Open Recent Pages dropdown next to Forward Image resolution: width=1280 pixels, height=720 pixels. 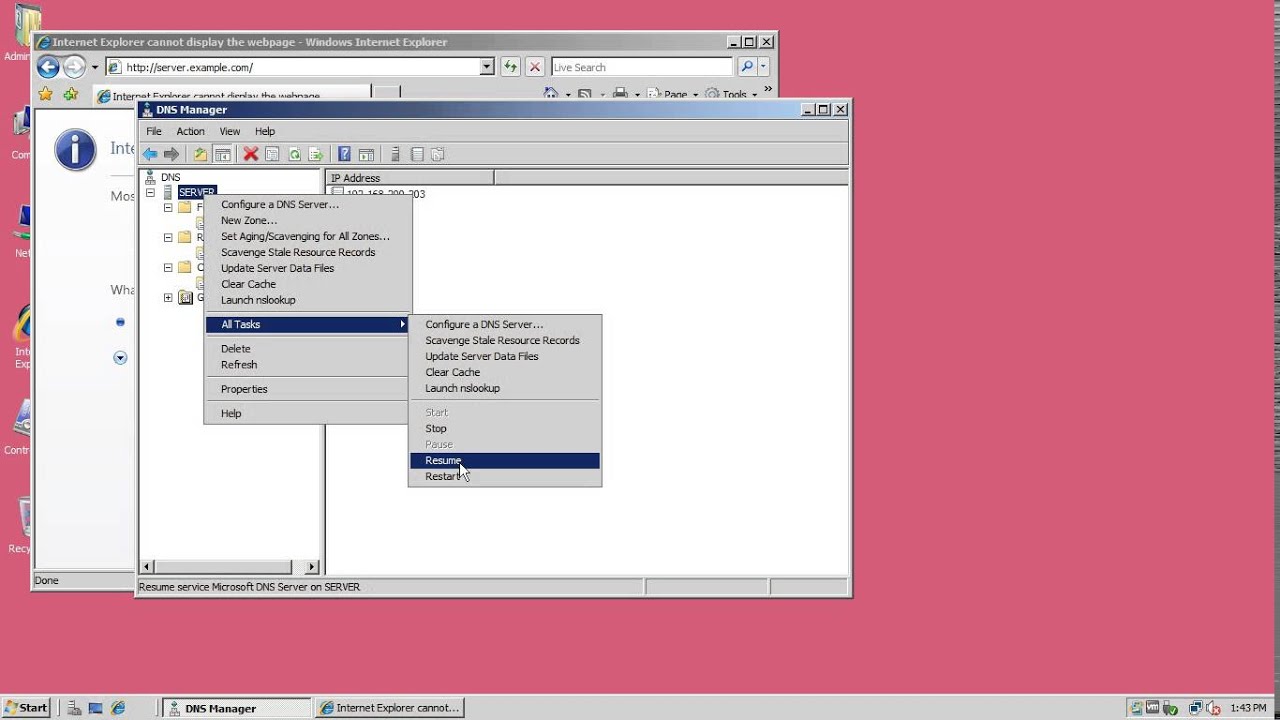95,67
